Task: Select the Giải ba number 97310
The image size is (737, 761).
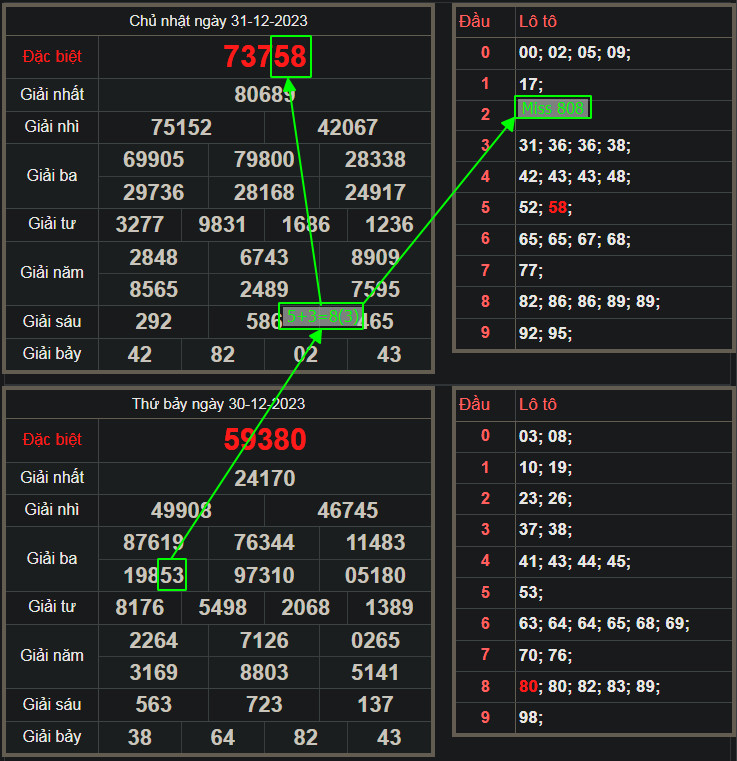Action: click(x=264, y=575)
